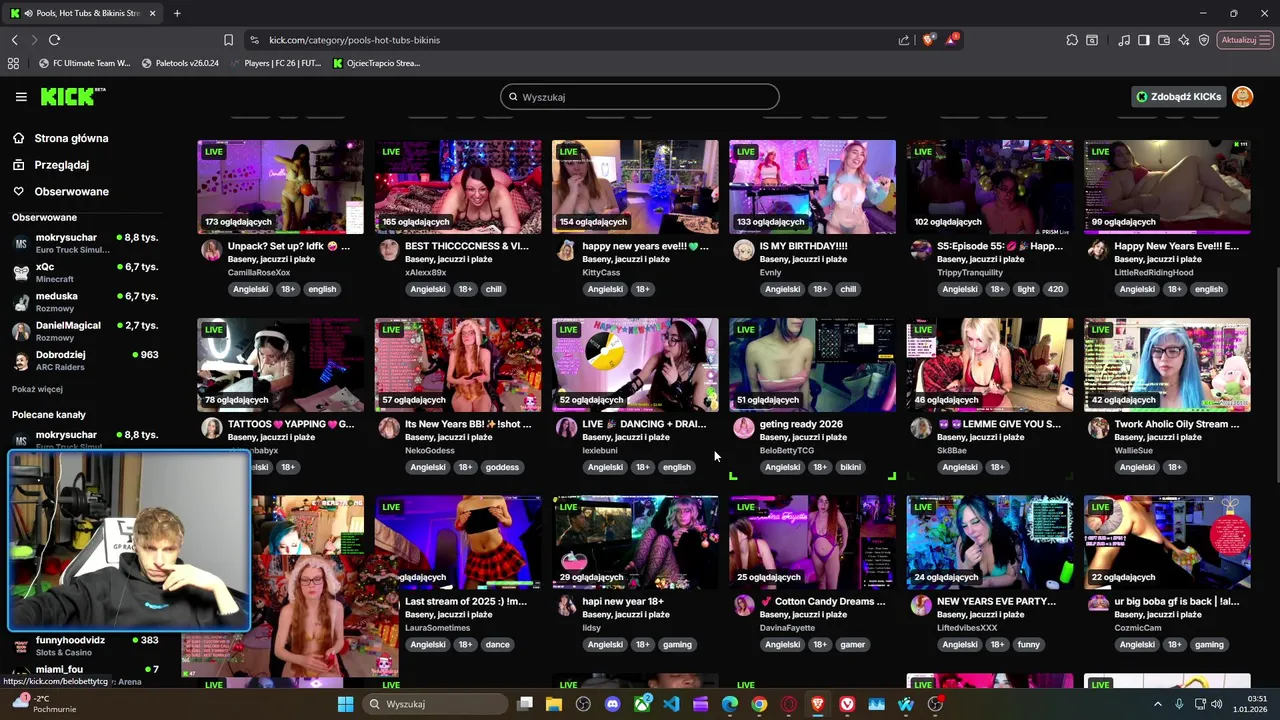Open the meduska channel in the sidebar
The height and width of the screenshot is (720, 1280).
pyautogui.click(x=85, y=301)
